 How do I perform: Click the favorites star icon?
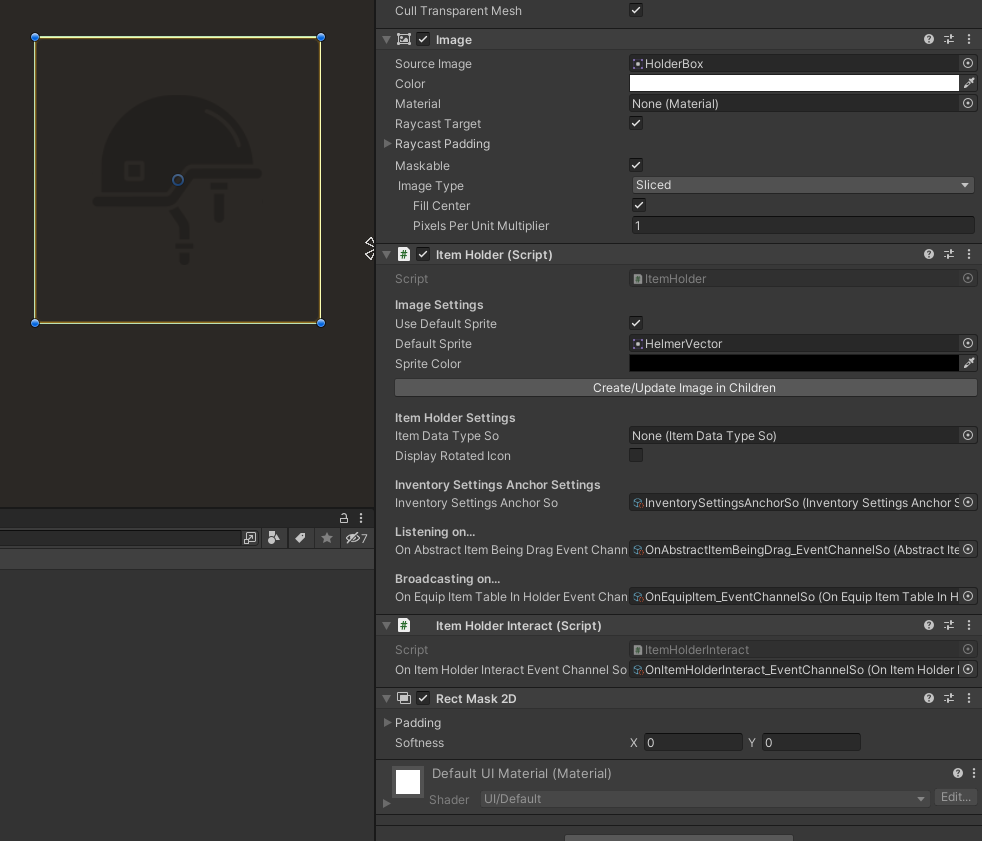coord(326,538)
